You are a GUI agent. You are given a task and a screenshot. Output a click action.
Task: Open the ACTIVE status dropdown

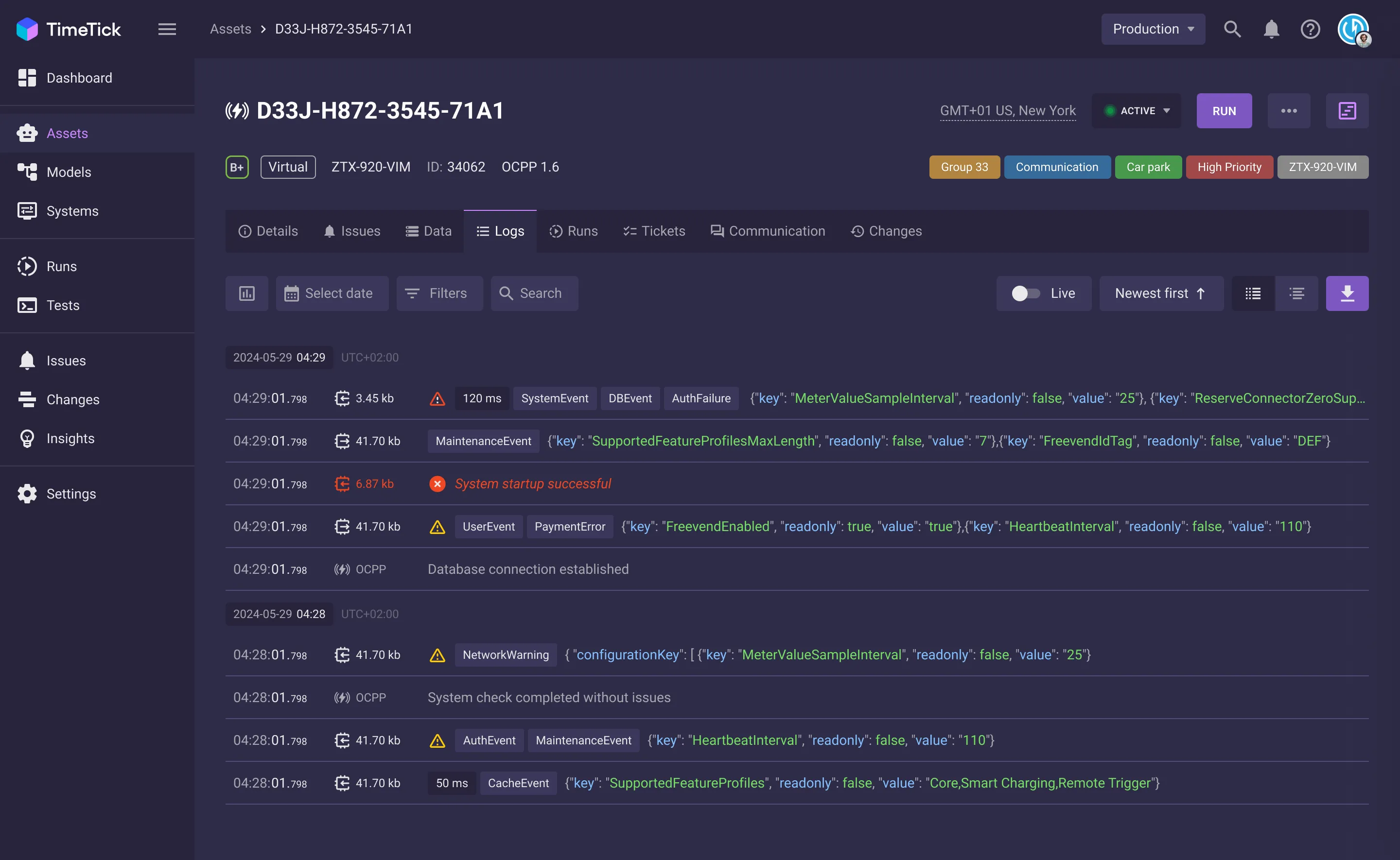point(1136,110)
